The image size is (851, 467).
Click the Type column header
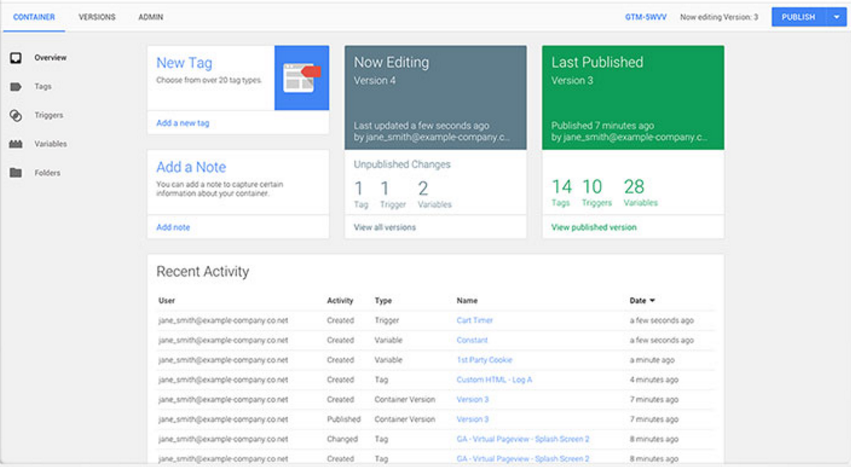point(383,300)
